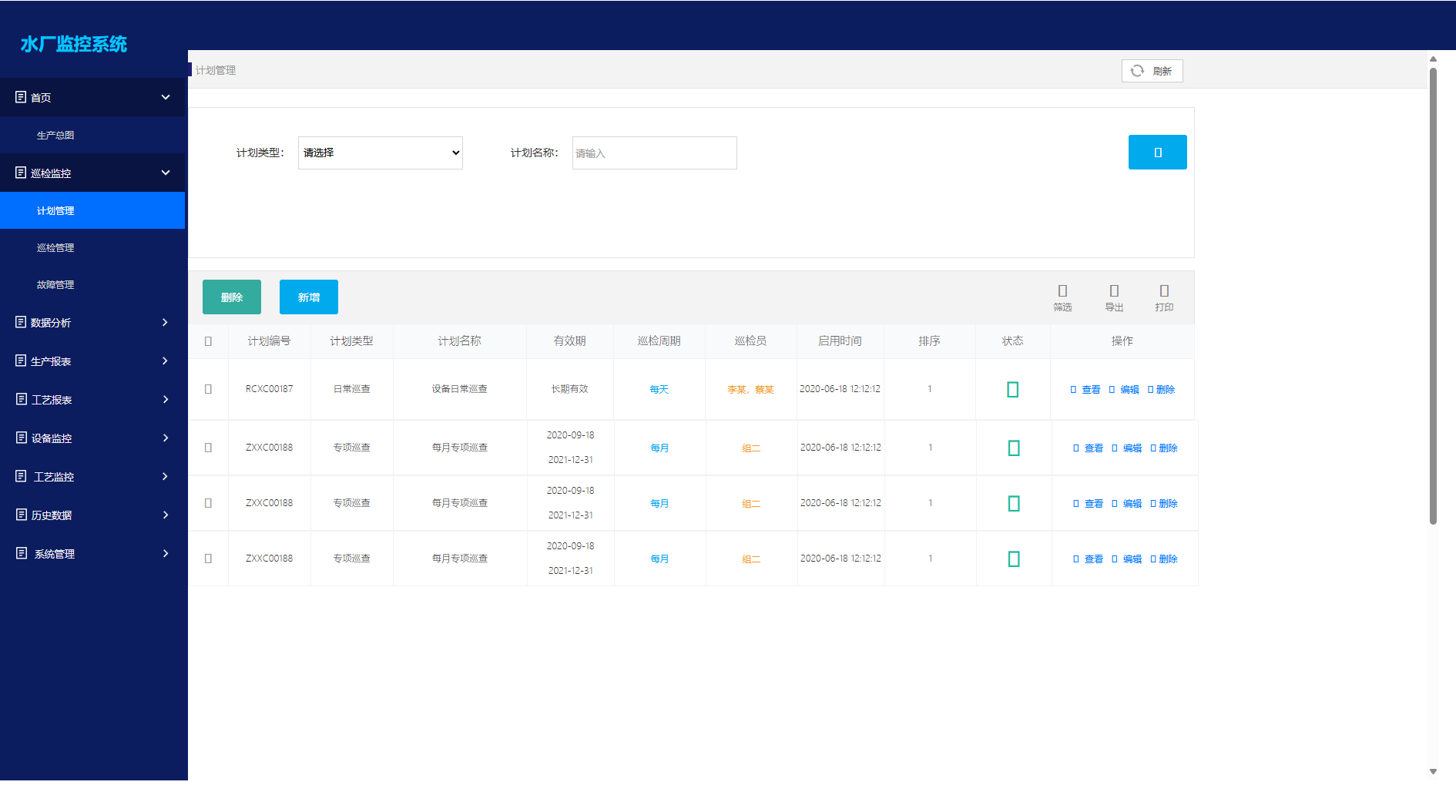Click the 排序 column header
Image resolution: width=1456 pixels, height=812 pixels.
929,341
